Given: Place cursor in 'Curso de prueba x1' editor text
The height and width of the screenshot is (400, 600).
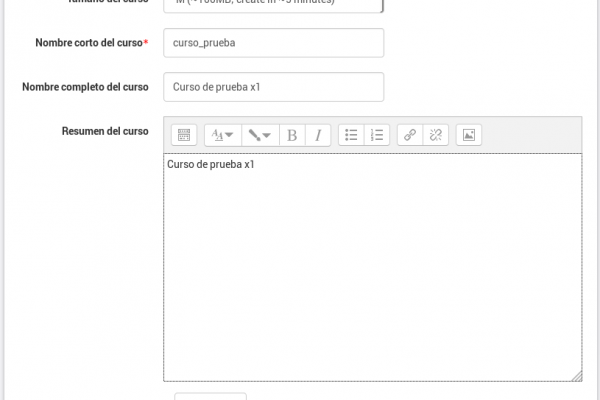Looking at the screenshot, I should pos(211,164).
